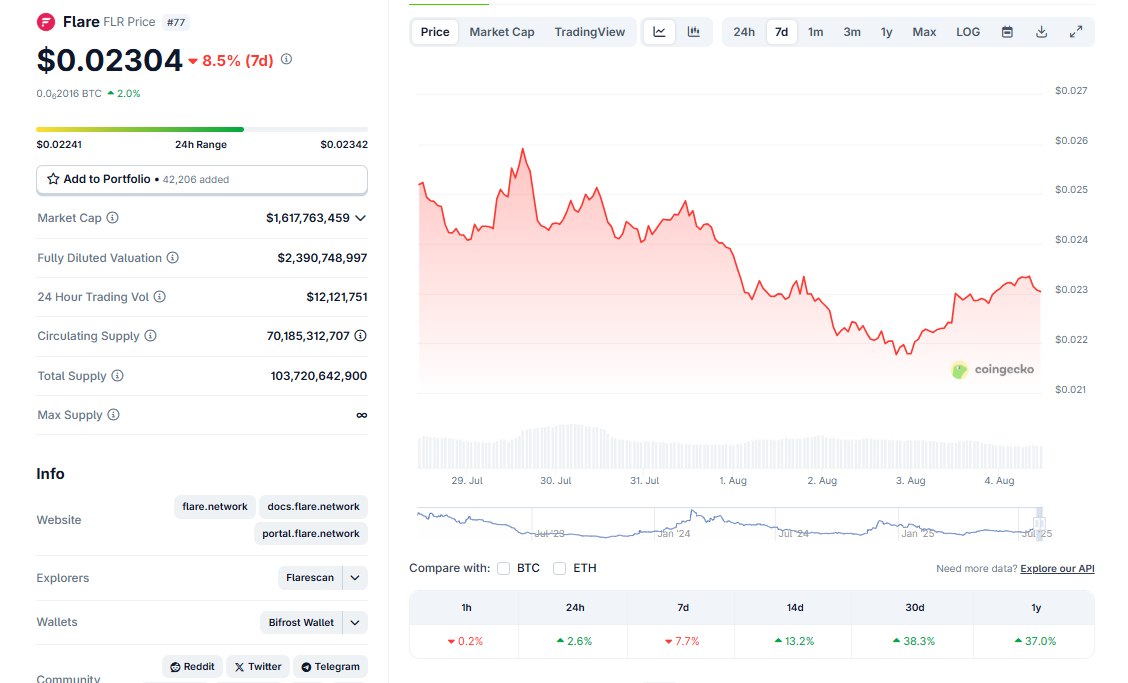Set chart range to 1y
1128x683 pixels.
click(x=886, y=32)
